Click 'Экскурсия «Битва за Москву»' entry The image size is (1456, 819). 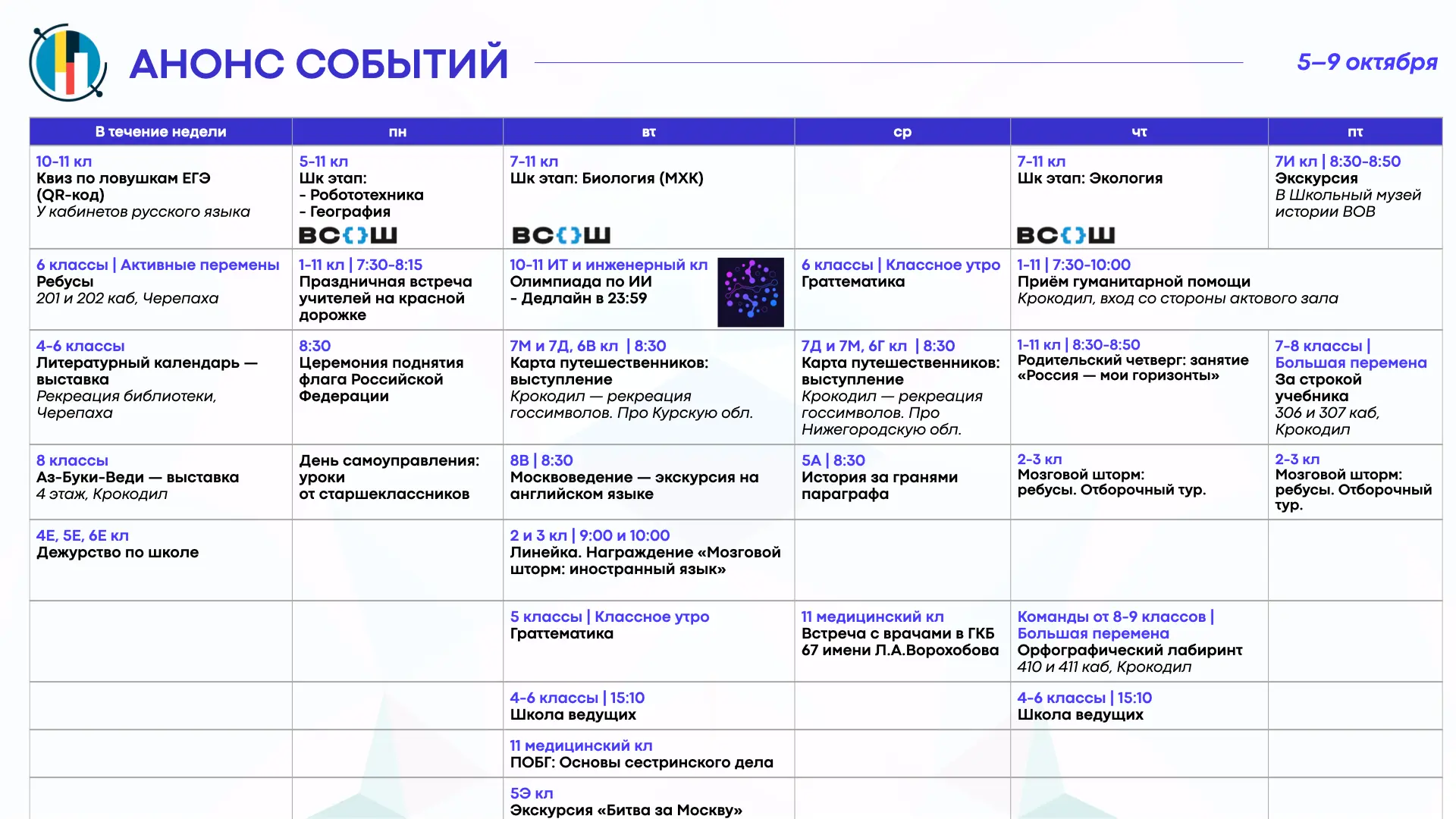point(626,810)
